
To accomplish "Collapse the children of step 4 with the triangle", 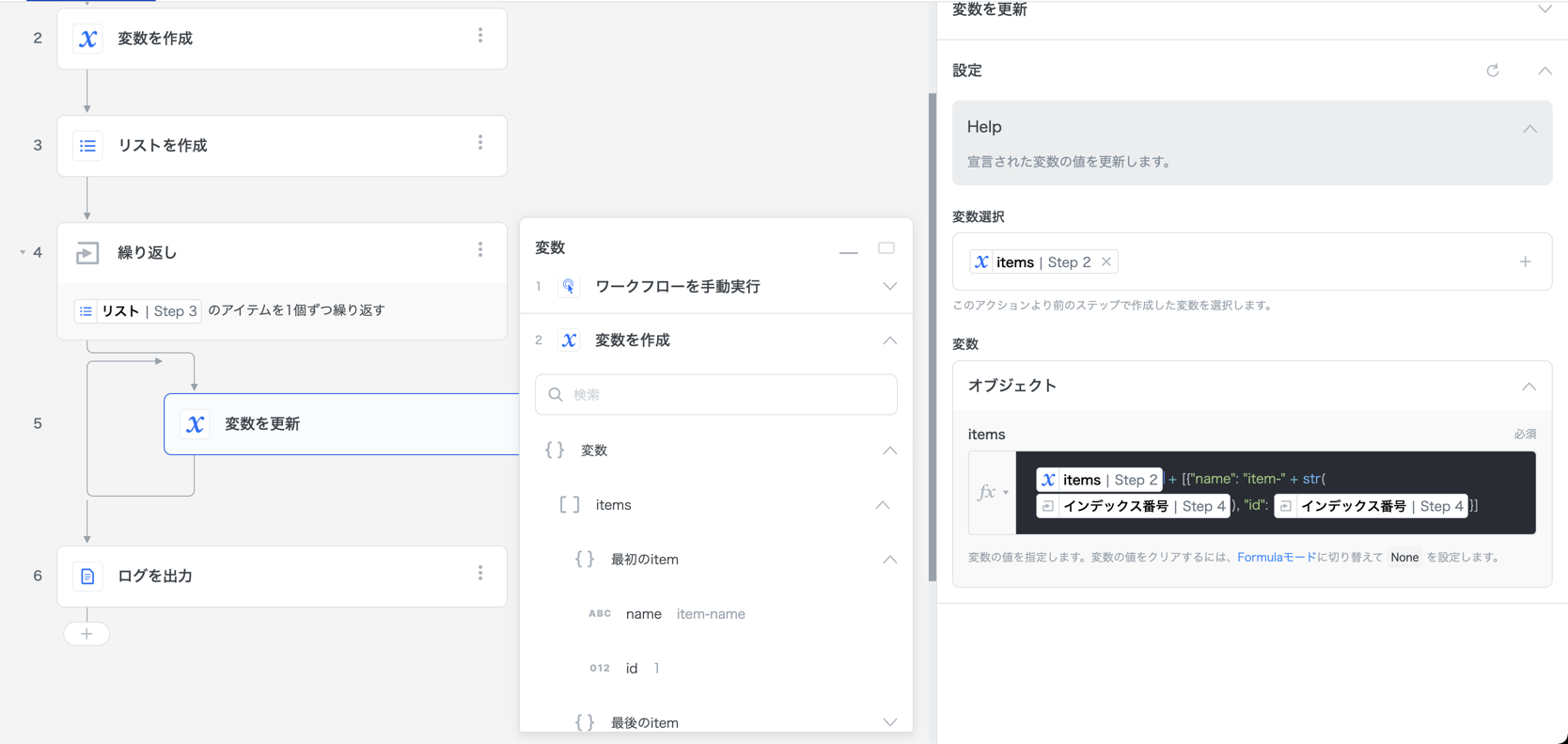I will point(23,252).
